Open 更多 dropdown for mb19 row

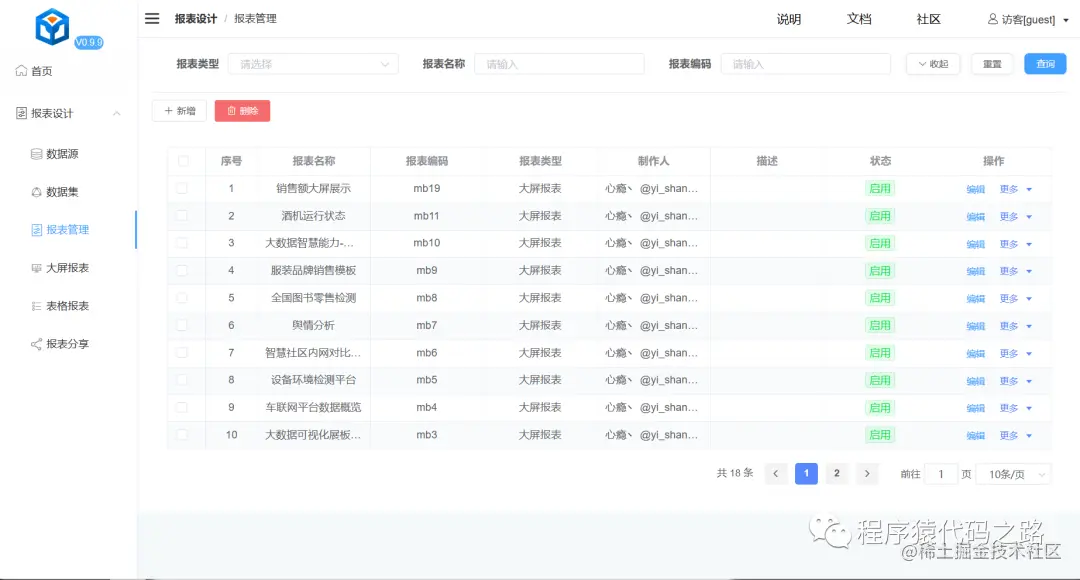point(1016,189)
